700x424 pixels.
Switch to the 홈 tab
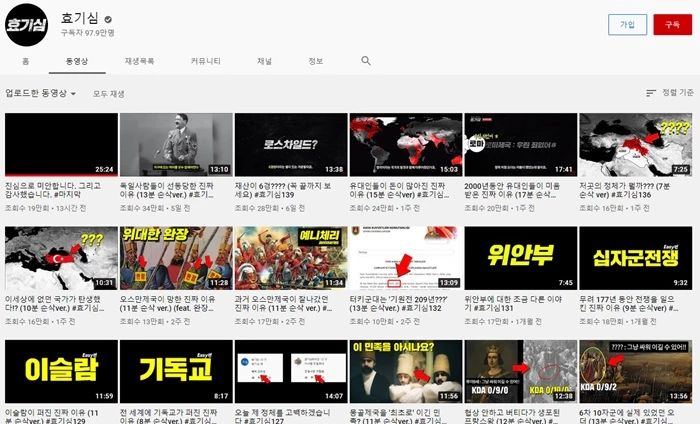coord(25,61)
